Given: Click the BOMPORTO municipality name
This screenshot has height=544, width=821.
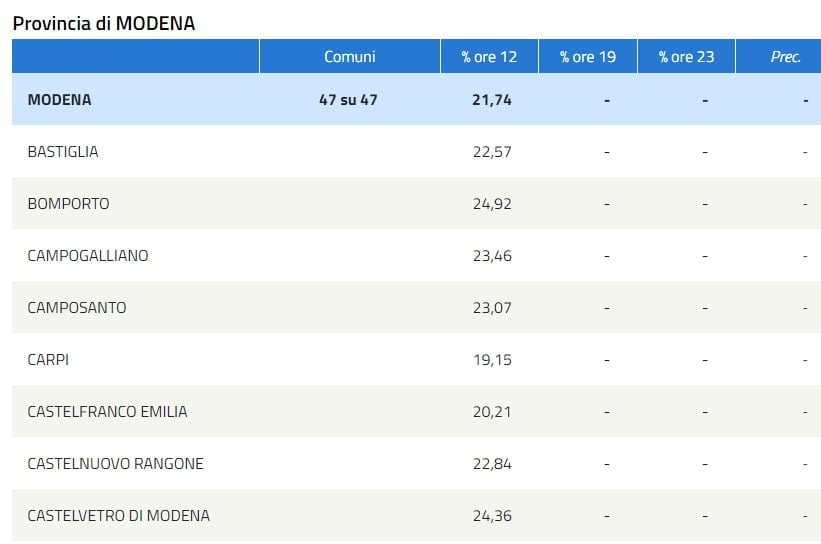Looking at the screenshot, I should point(68,204).
